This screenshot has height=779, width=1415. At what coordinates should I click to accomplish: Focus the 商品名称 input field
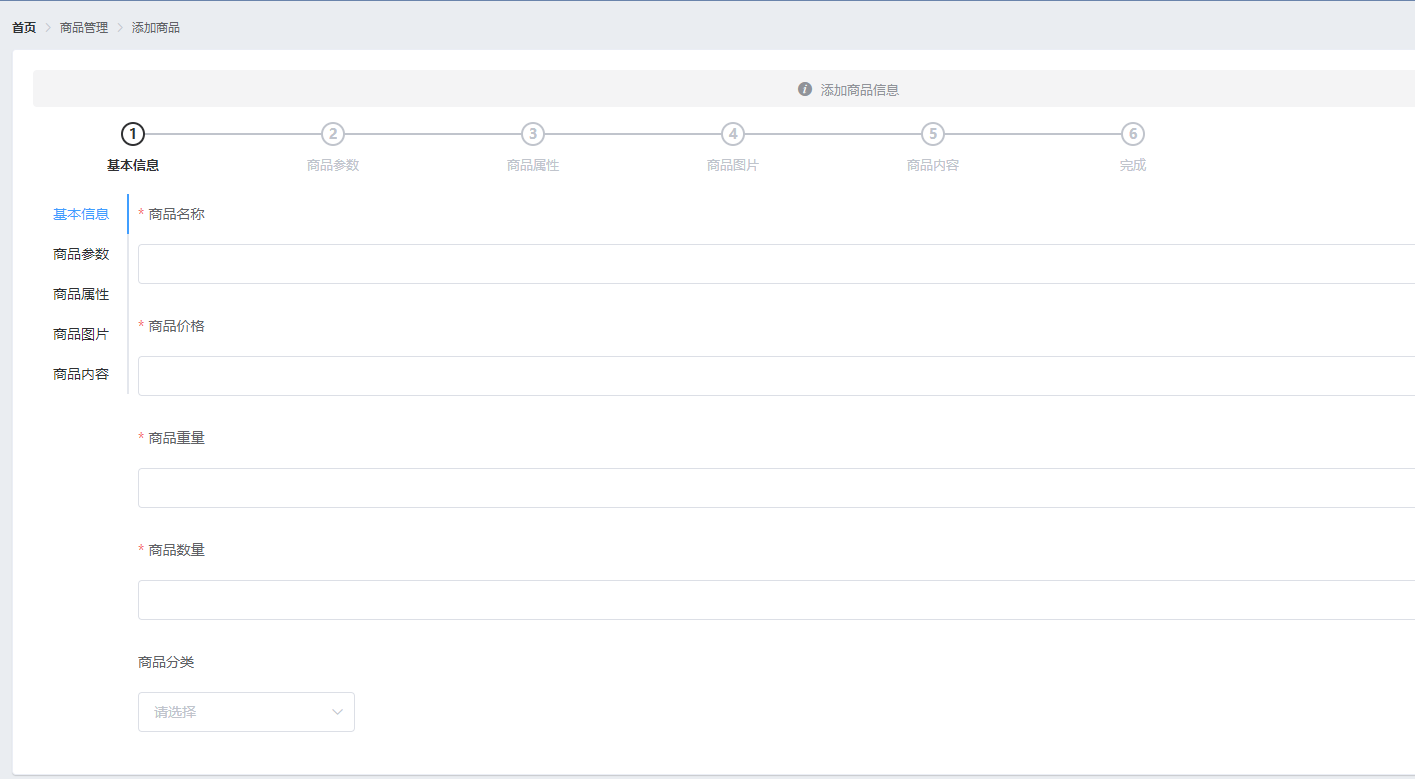click(776, 264)
